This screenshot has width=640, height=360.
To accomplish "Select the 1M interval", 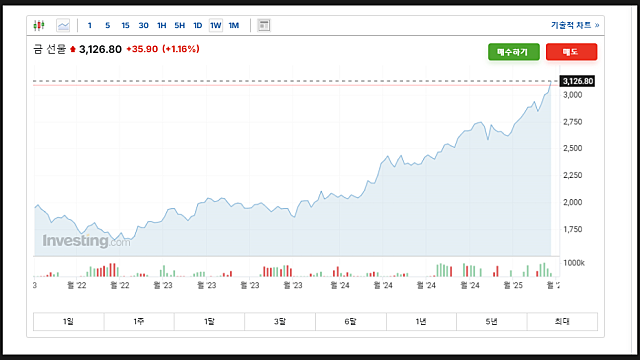I will (233, 25).
